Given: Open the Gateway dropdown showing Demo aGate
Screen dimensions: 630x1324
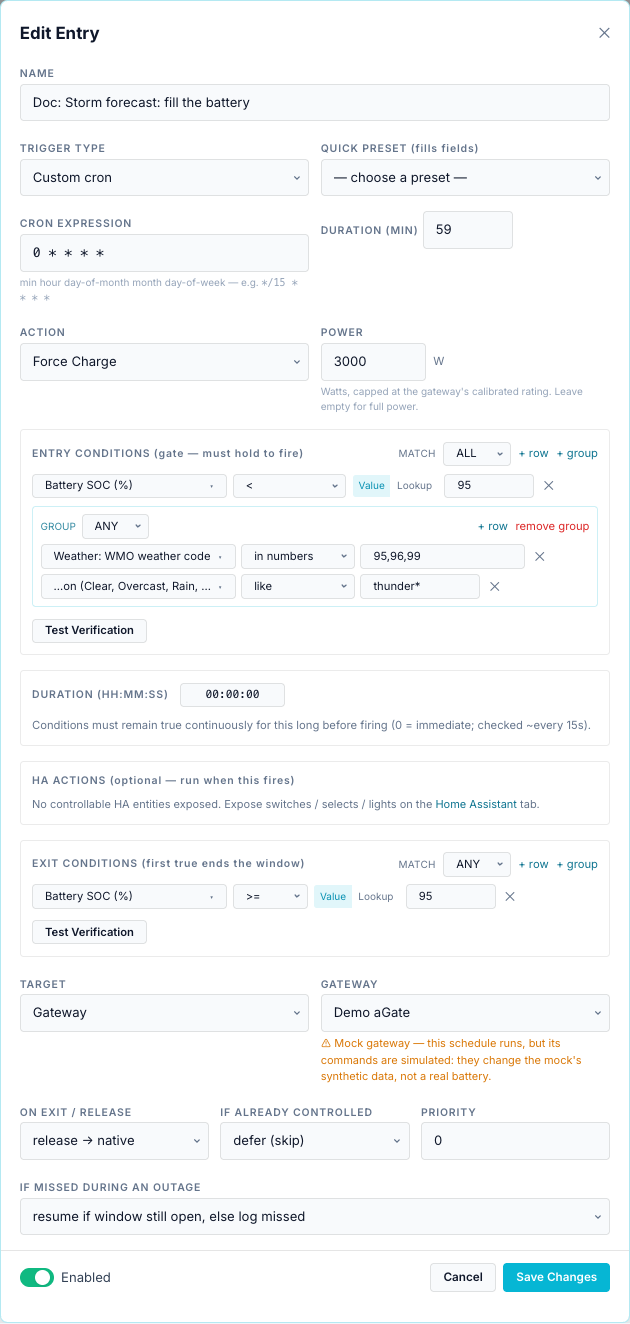Looking at the screenshot, I should coord(465,1013).
